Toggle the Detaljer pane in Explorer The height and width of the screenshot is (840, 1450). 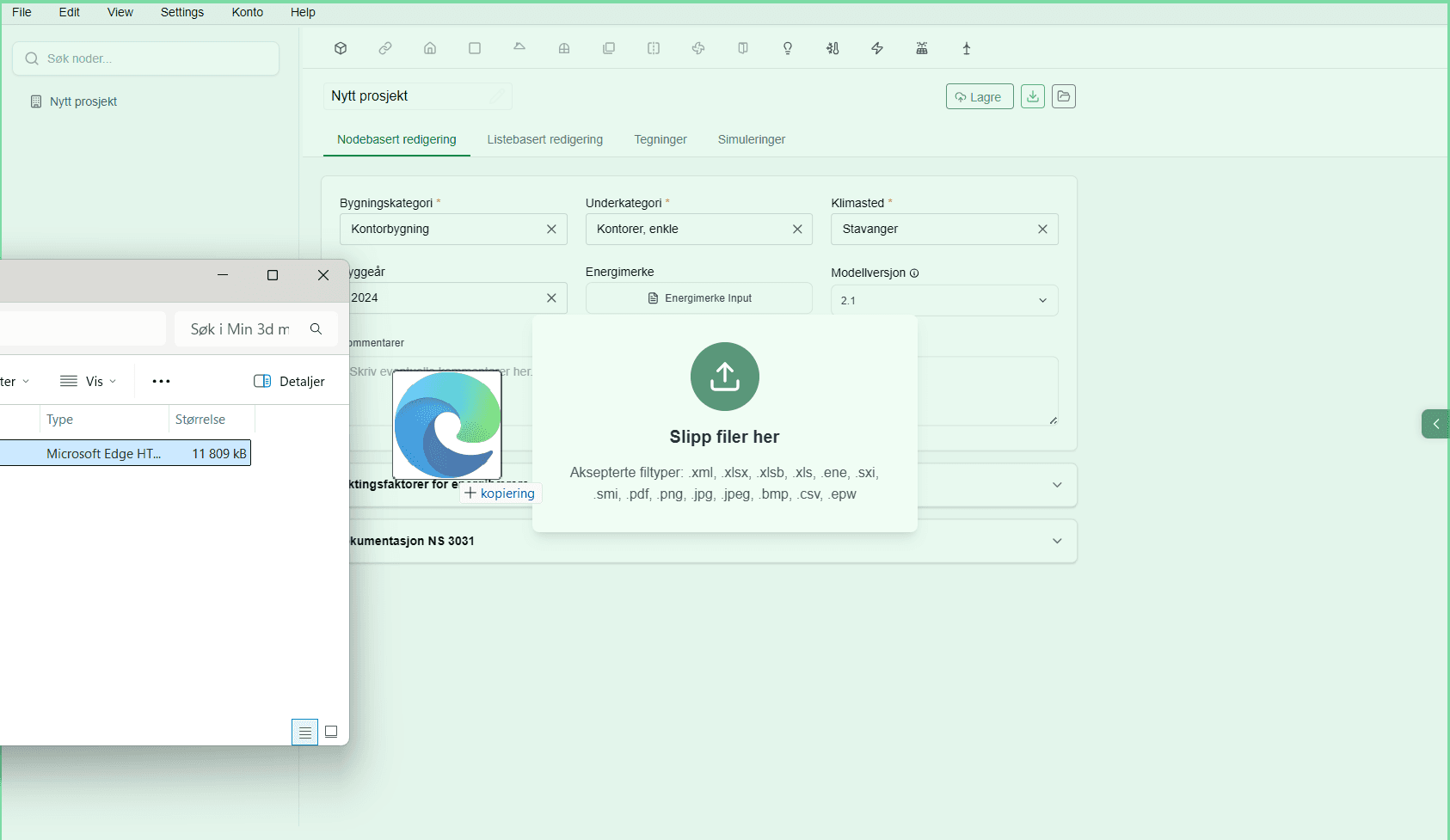pyautogui.click(x=290, y=381)
